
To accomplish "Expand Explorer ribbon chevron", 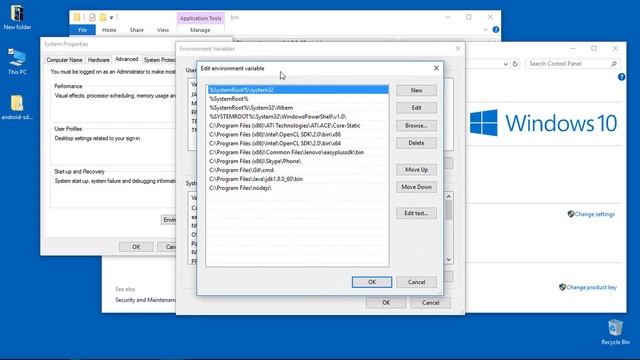I will click(x=485, y=30).
